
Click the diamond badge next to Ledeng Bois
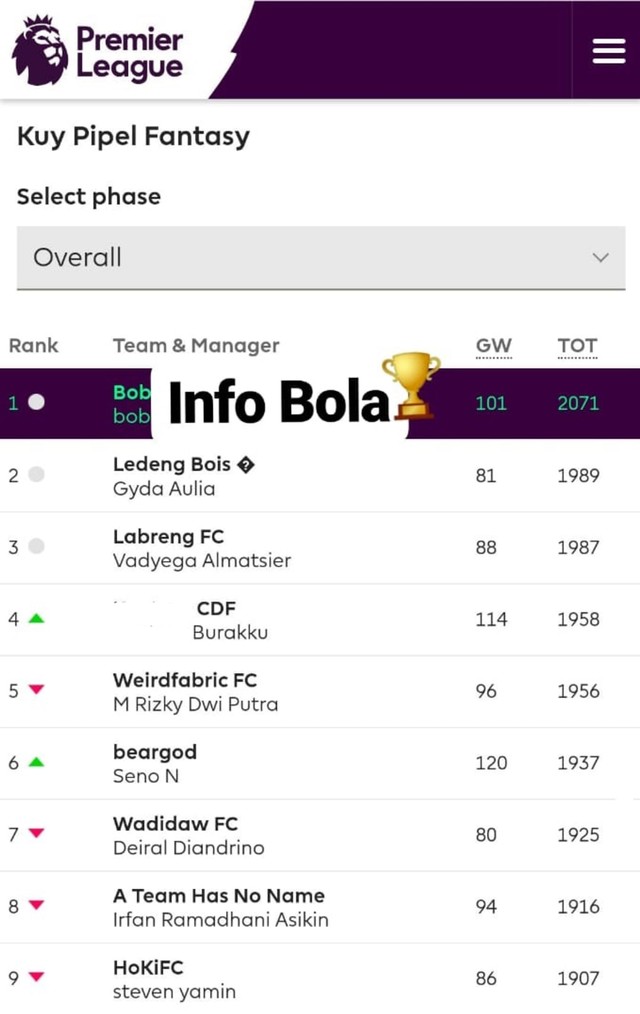point(246,464)
